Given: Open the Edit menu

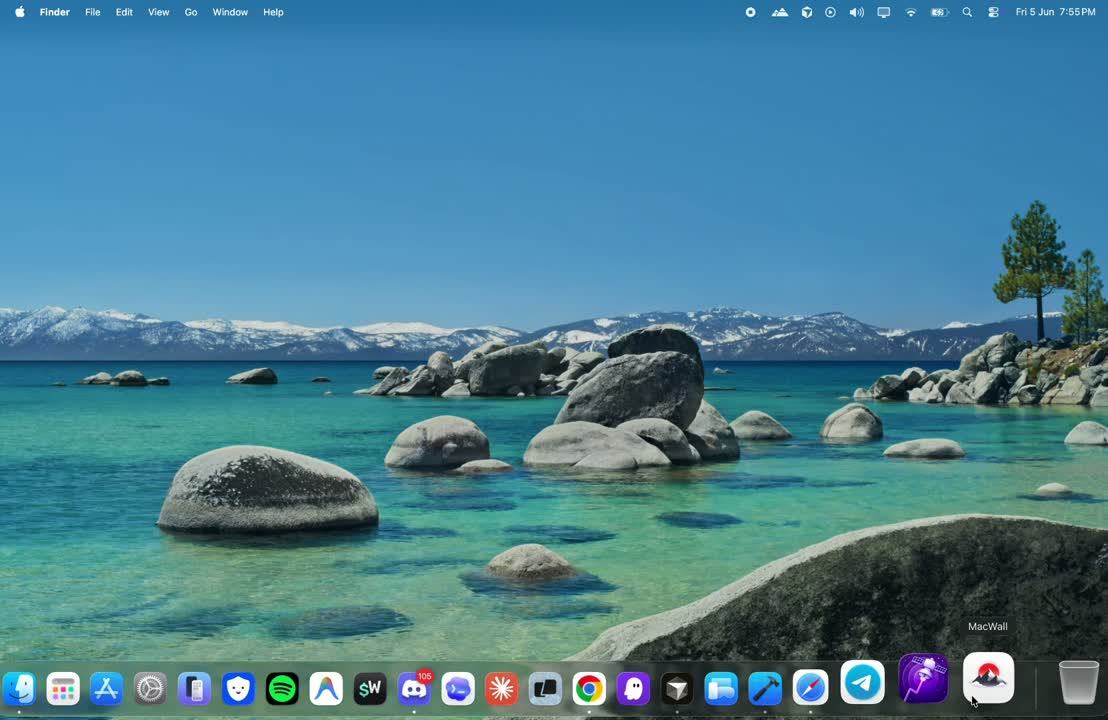Looking at the screenshot, I should click(x=124, y=12).
